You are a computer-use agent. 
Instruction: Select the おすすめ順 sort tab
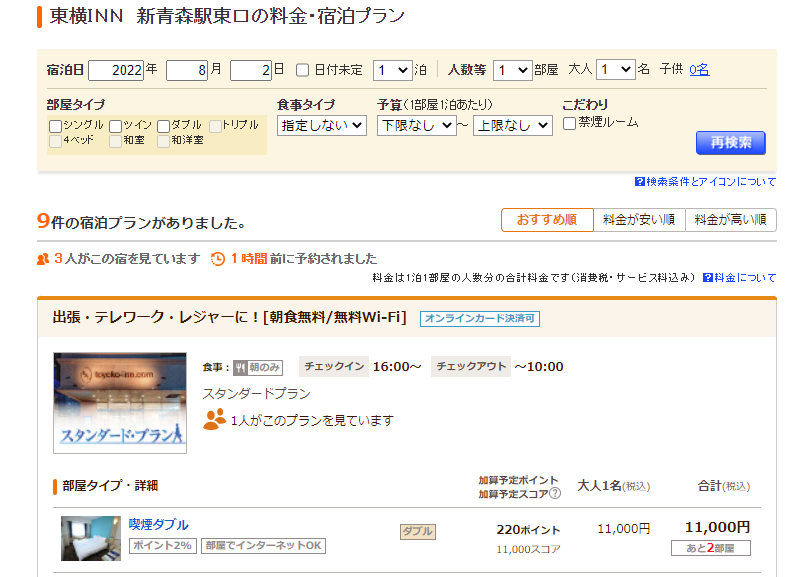pos(547,220)
